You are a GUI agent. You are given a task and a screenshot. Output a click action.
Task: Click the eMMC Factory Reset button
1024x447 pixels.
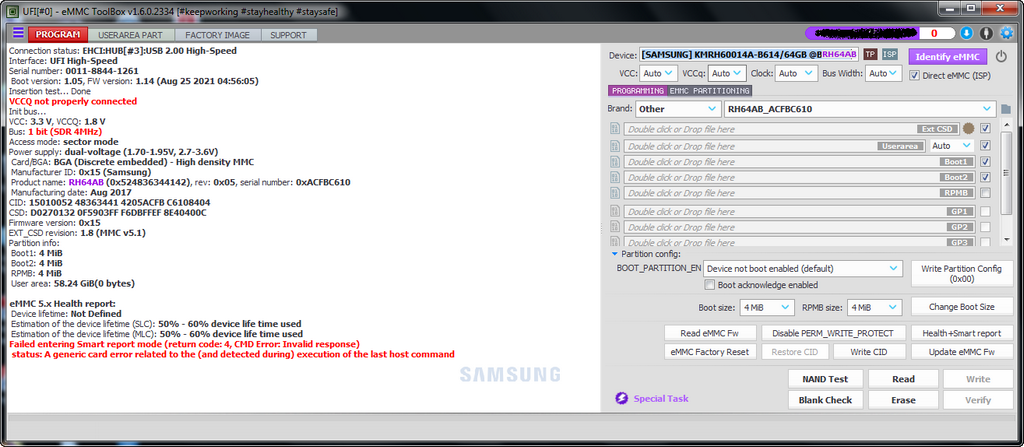(x=710, y=352)
